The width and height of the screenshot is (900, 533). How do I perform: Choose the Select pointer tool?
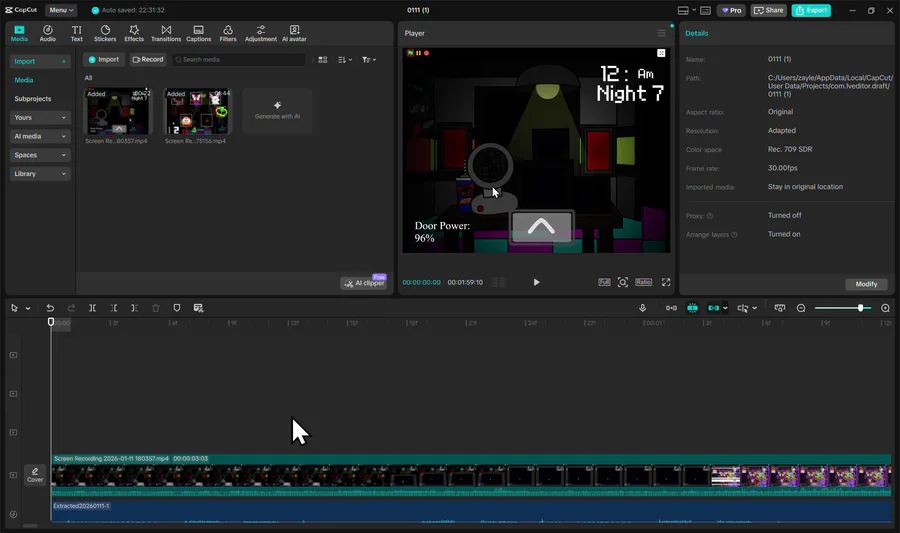pos(14,308)
